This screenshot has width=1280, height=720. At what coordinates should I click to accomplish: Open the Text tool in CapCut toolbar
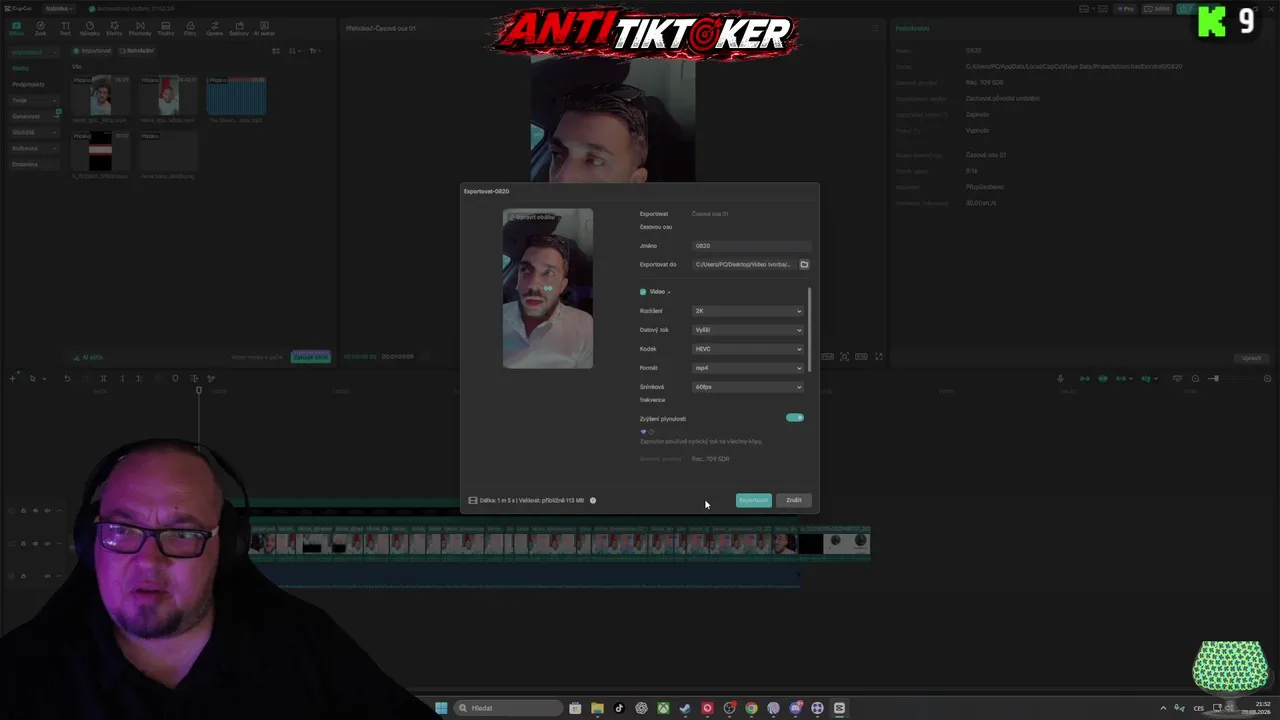65,28
